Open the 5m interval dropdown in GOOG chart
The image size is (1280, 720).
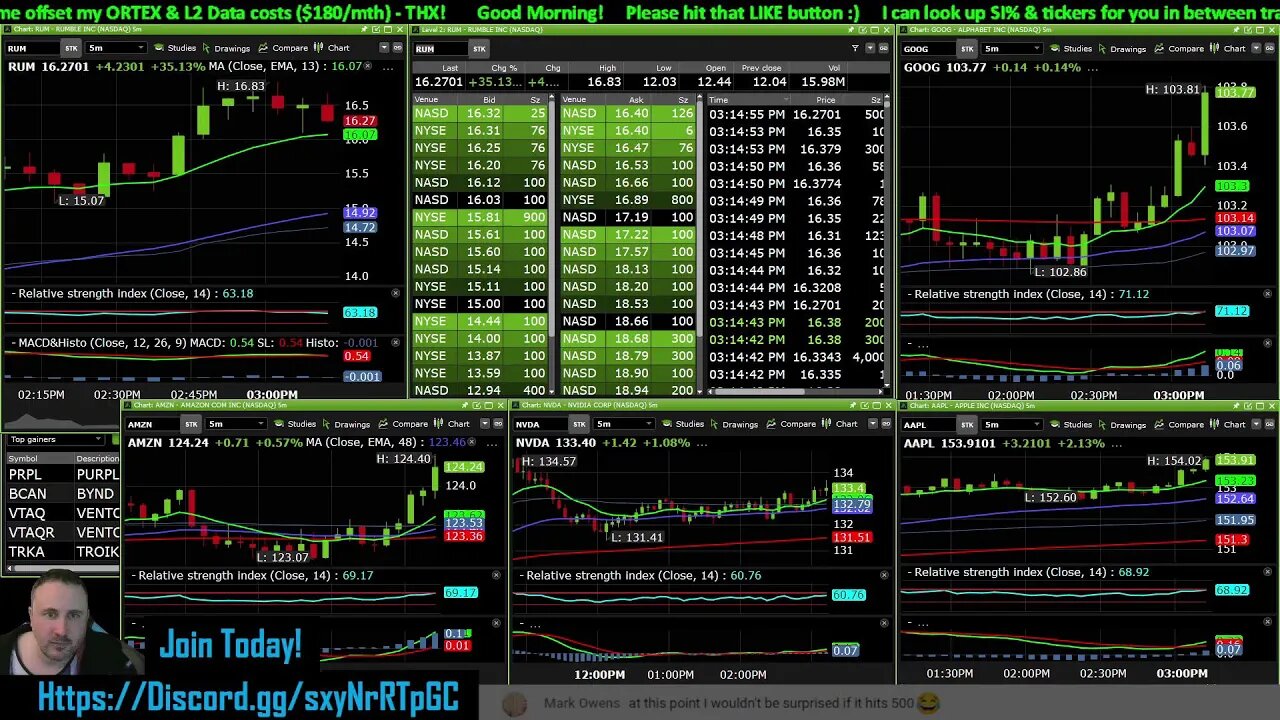pyautogui.click(x=1011, y=48)
